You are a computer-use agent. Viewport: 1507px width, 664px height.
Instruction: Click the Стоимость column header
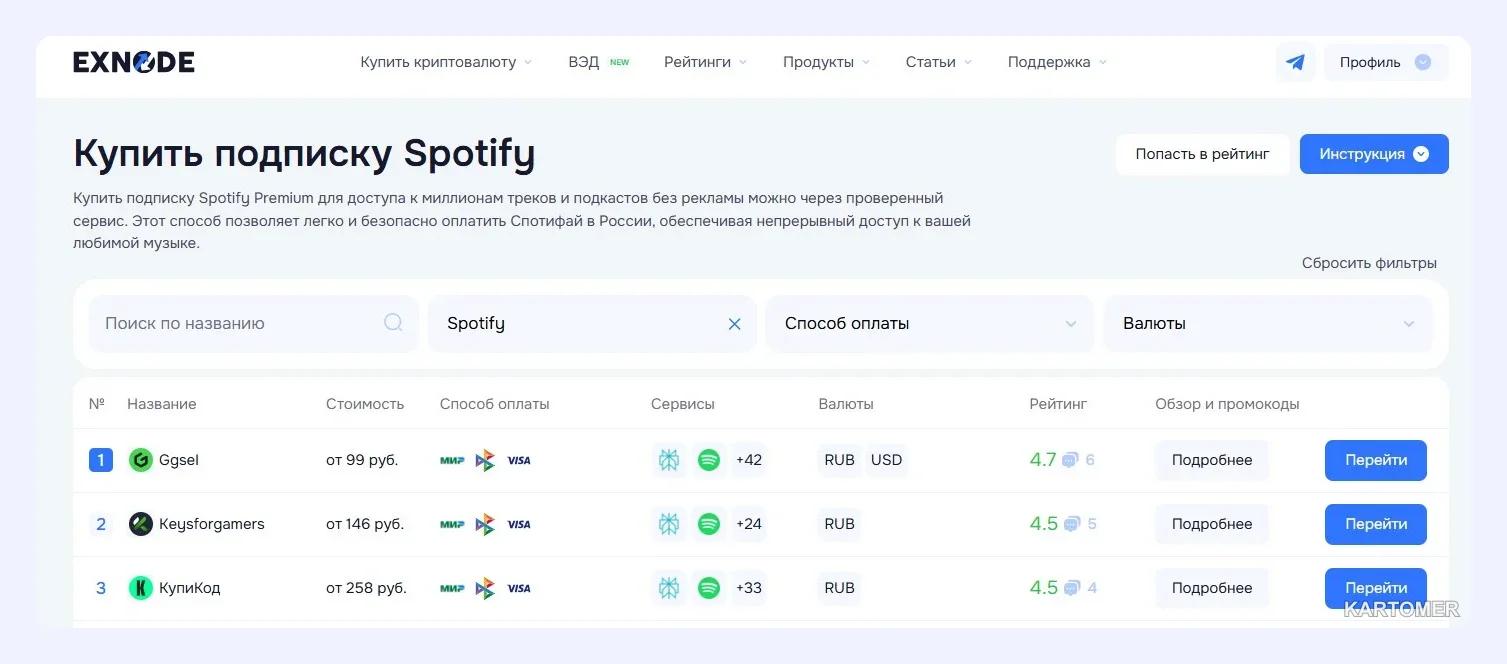click(365, 404)
